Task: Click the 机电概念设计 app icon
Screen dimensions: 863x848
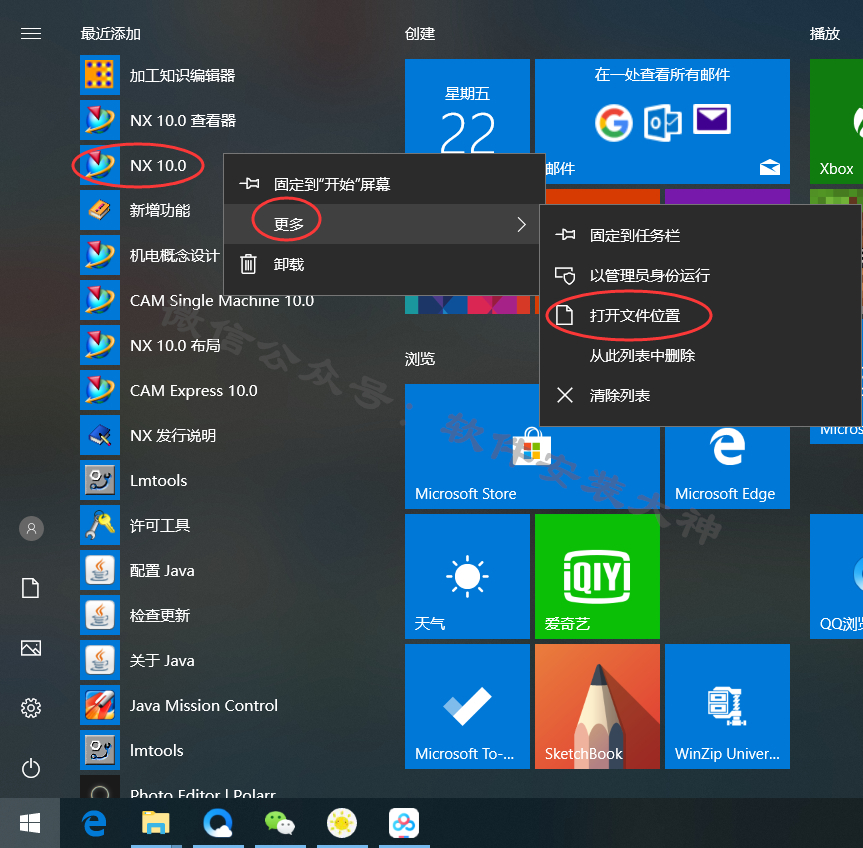Action: click(100, 255)
